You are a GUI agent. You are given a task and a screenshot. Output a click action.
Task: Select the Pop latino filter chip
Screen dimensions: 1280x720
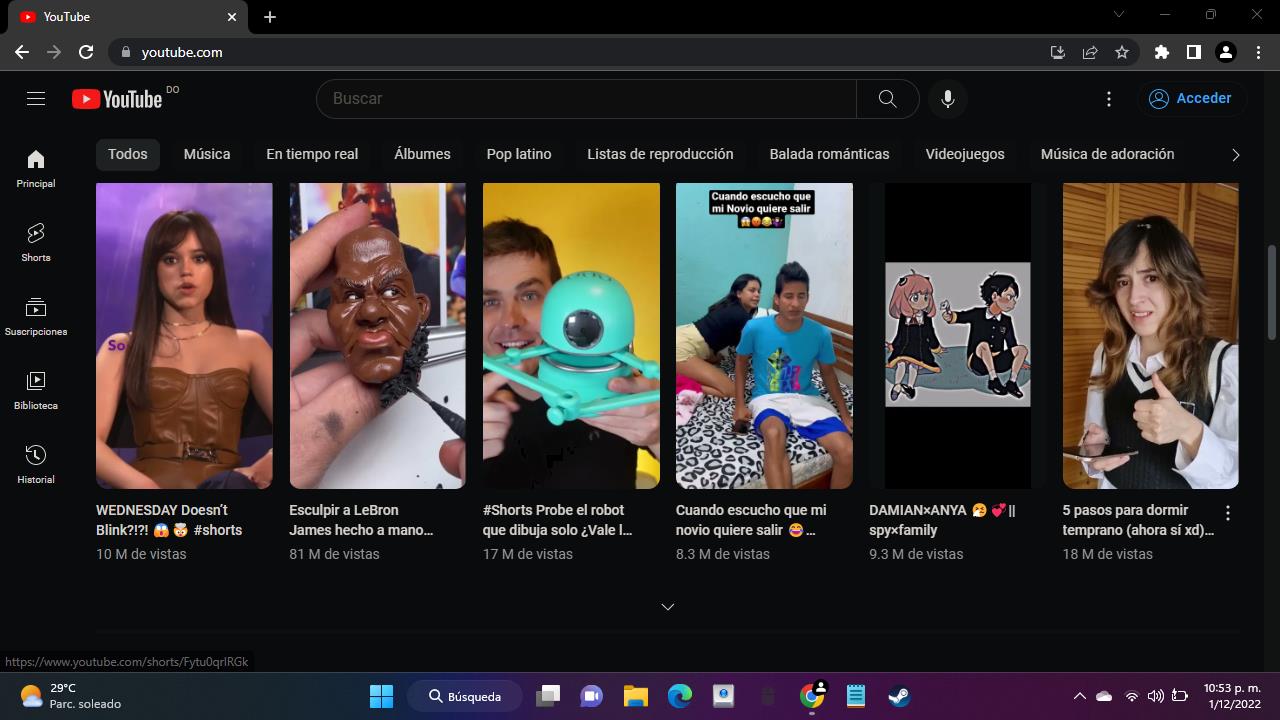[518, 154]
